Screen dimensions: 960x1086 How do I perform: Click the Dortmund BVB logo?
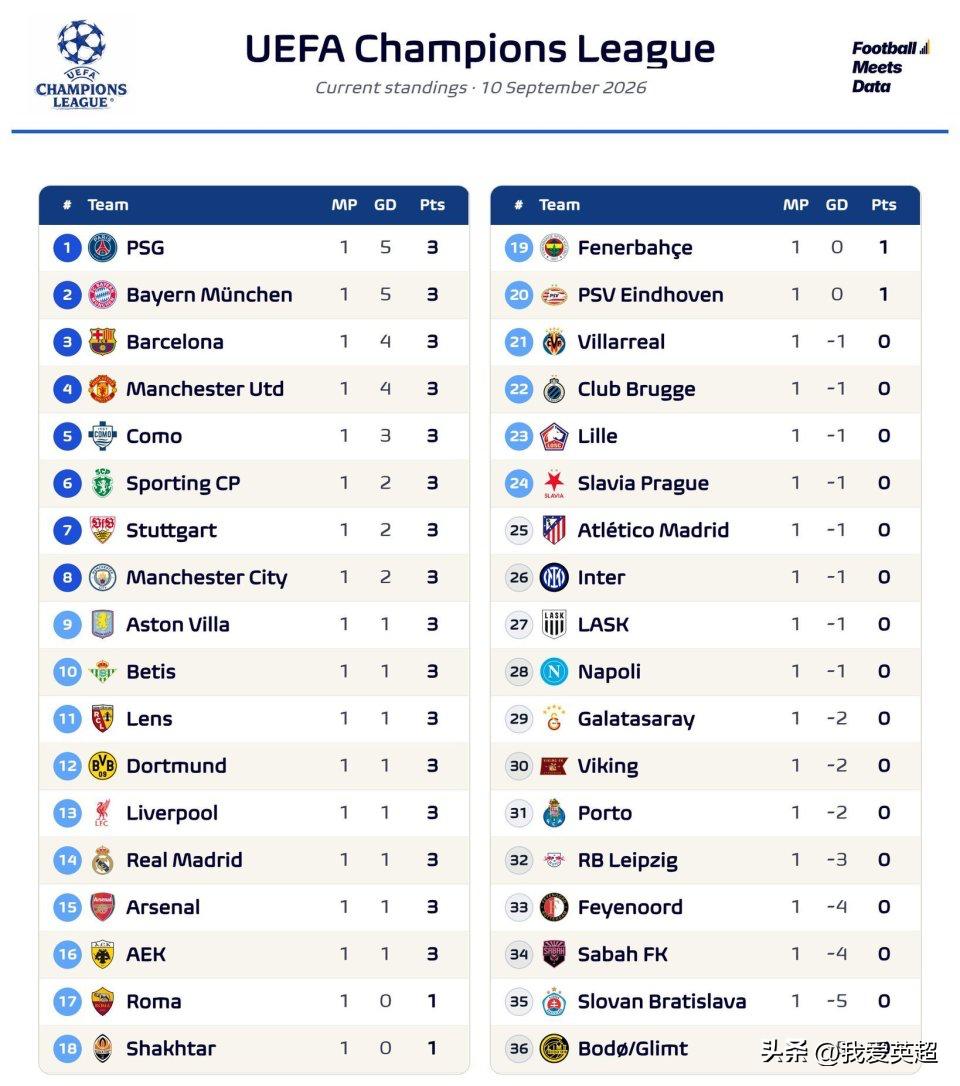point(103,765)
